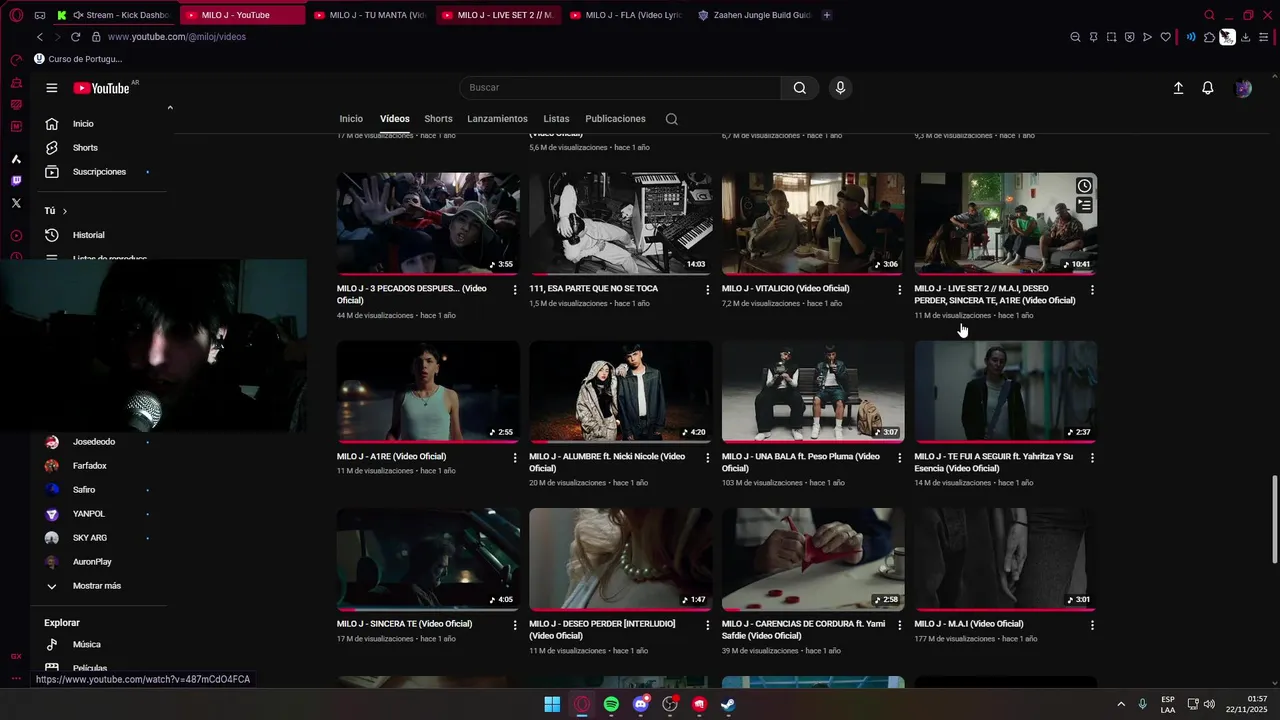
Task: Open the YANPOL subscription channel
Action: 88,514
